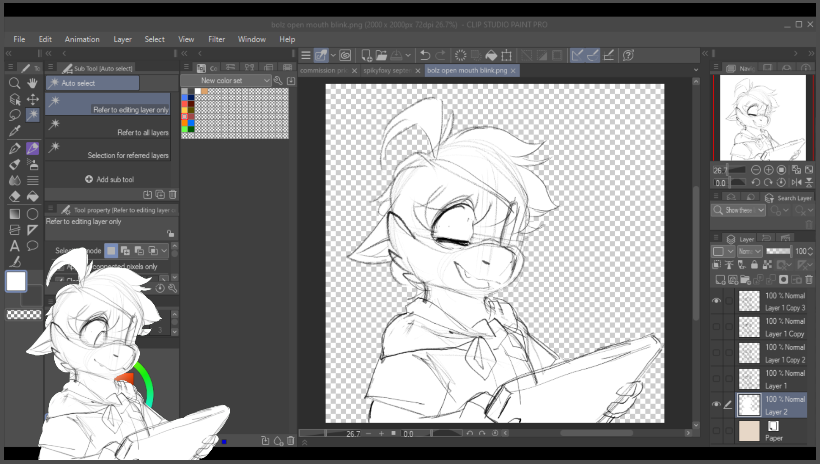820x464 pixels.
Task: Select the Frame border tool
Action: click(15, 230)
